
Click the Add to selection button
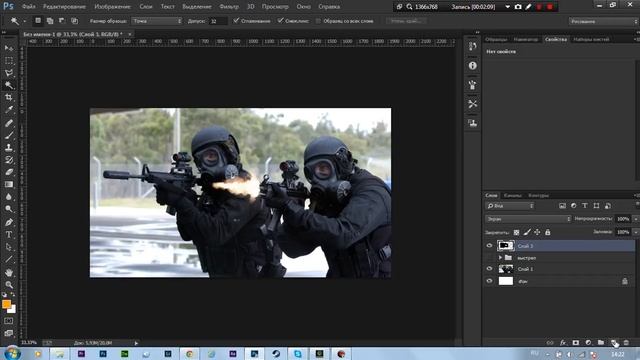tap(50, 21)
